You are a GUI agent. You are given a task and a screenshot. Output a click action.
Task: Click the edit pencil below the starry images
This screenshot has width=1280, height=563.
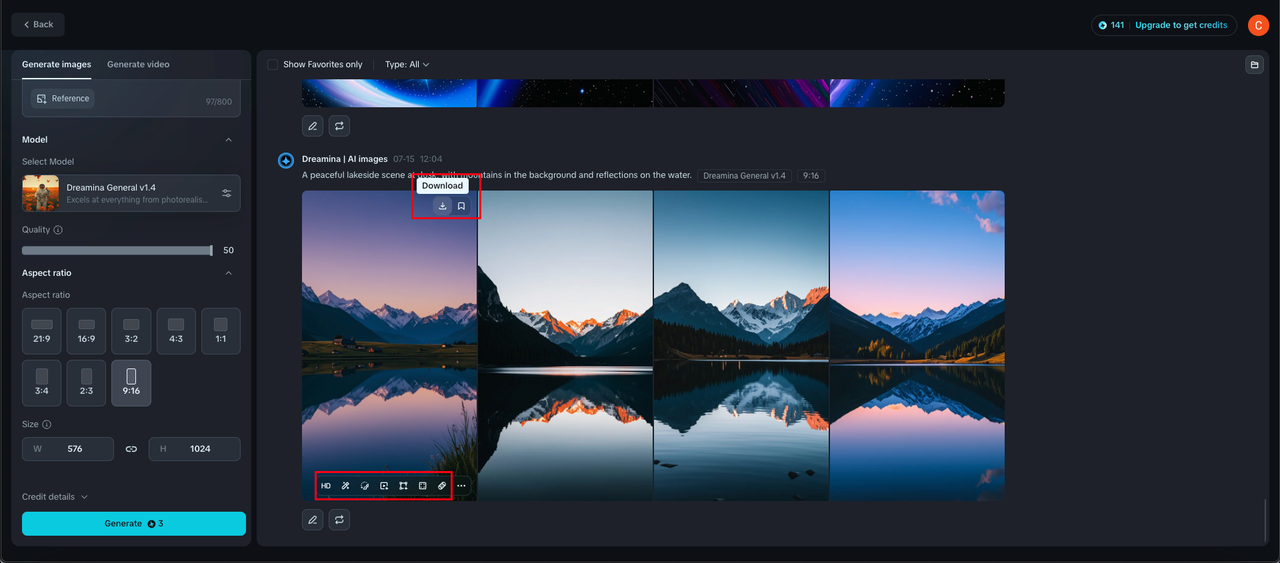coord(313,126)
